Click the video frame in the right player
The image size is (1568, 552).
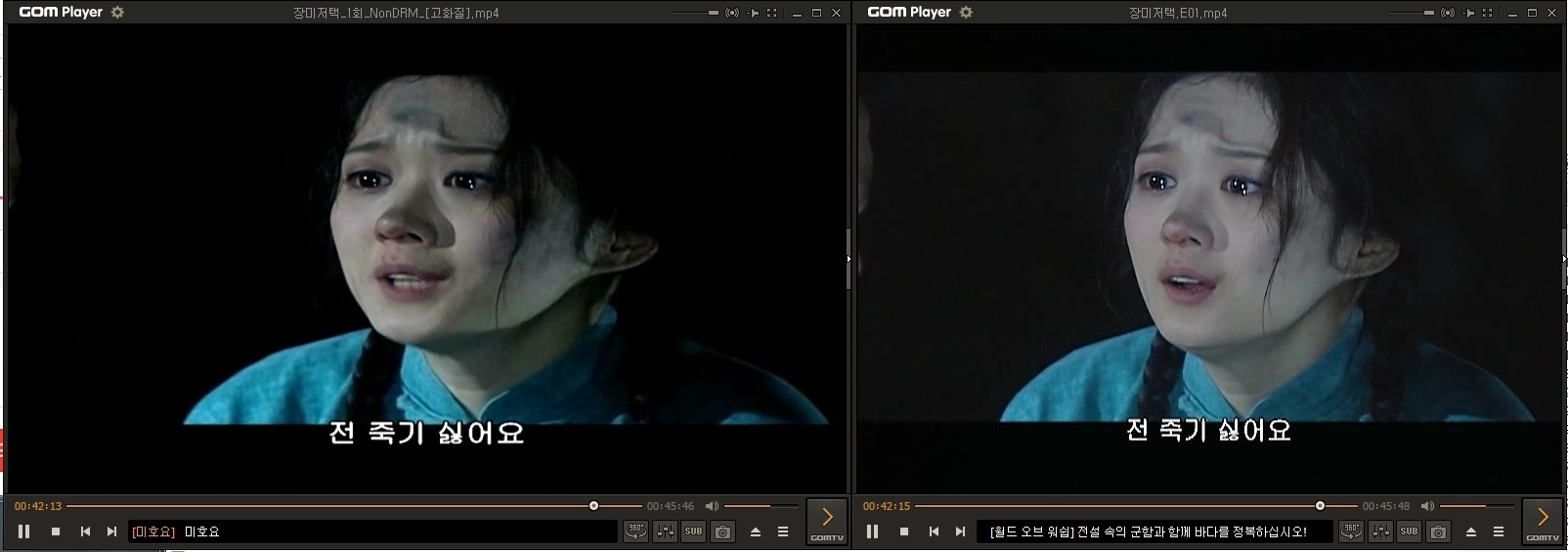click(1209, 259)
